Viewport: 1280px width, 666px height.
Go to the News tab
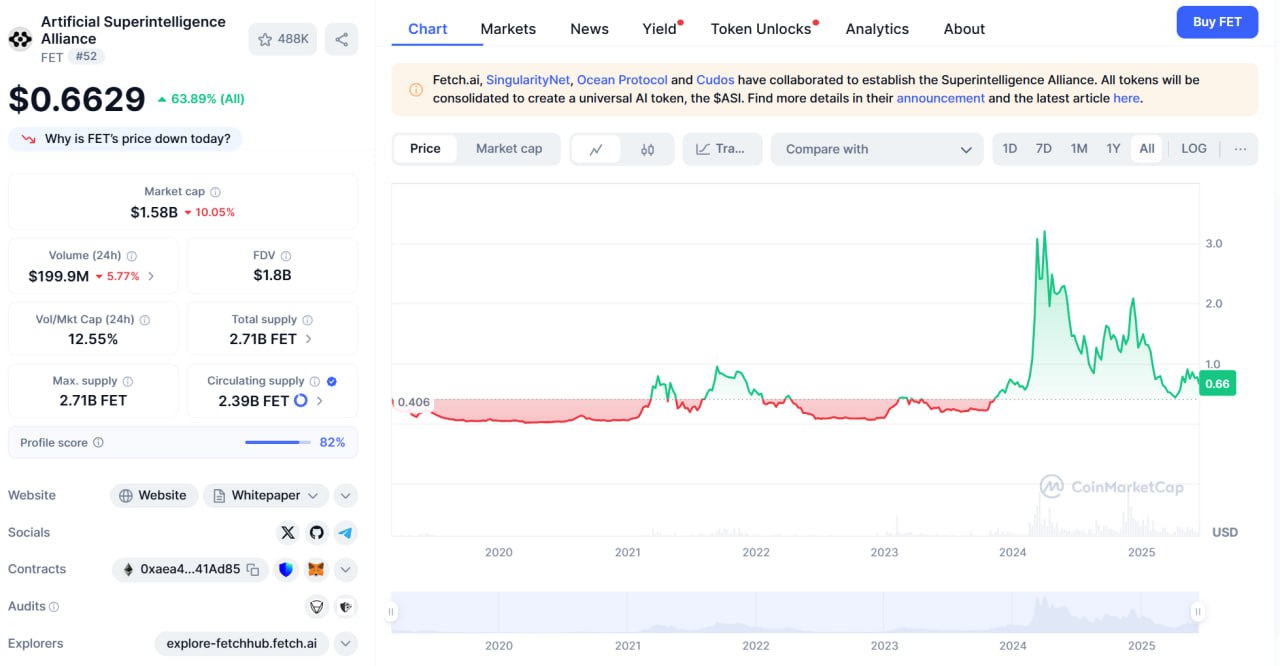tap(589, 29)
